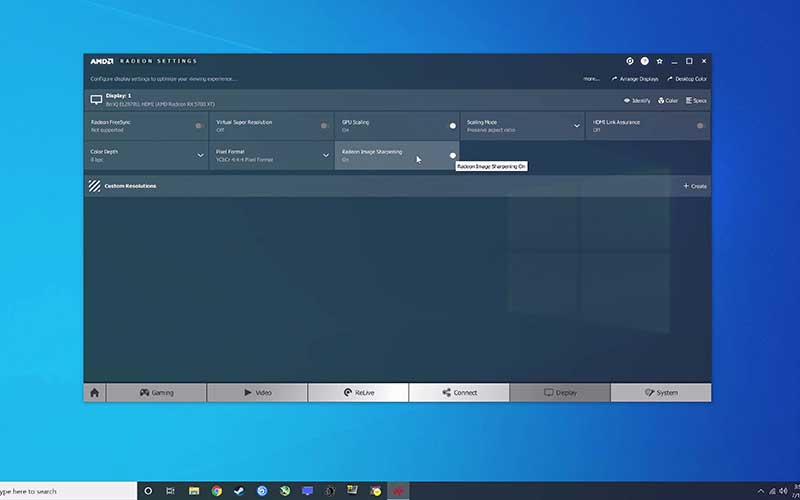The height and width of the screenshot is (500, 800).
Task: Toggle Virtual Super Resolution switch
Action: pos(325,126)
